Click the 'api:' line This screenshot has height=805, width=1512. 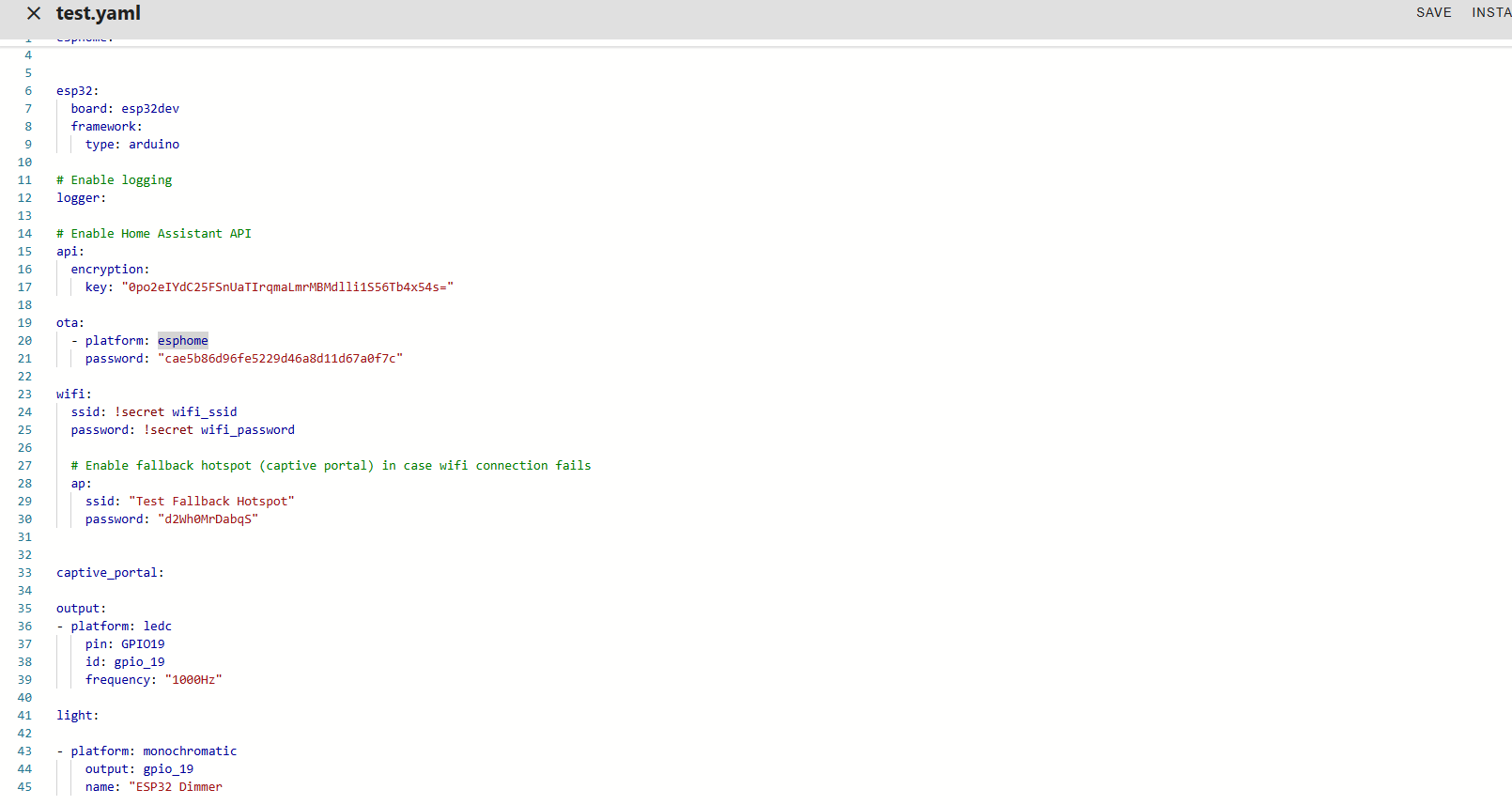(x=70, y=252)
